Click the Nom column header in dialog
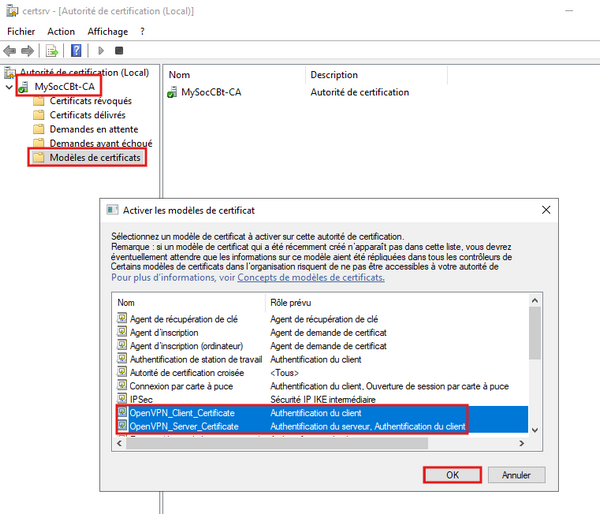 126,302
